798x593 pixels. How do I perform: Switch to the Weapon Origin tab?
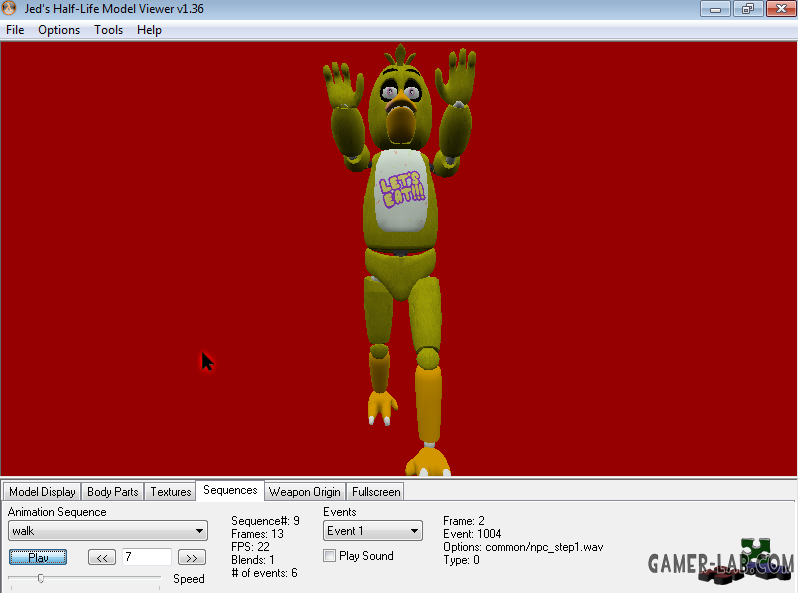pyautogui.click(x=304, y=492)
